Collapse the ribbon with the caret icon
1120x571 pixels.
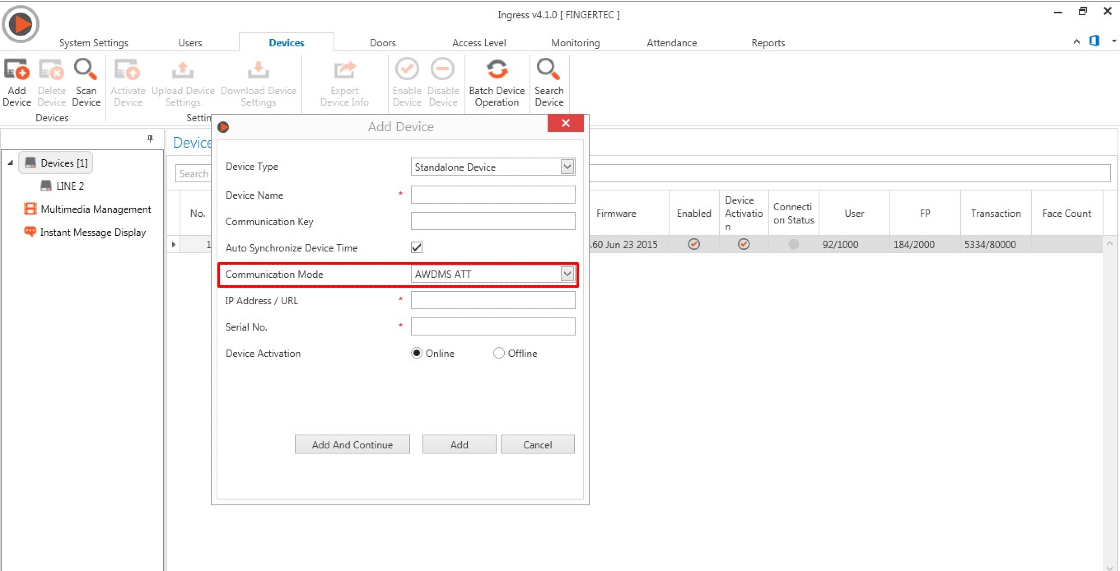1077,43
